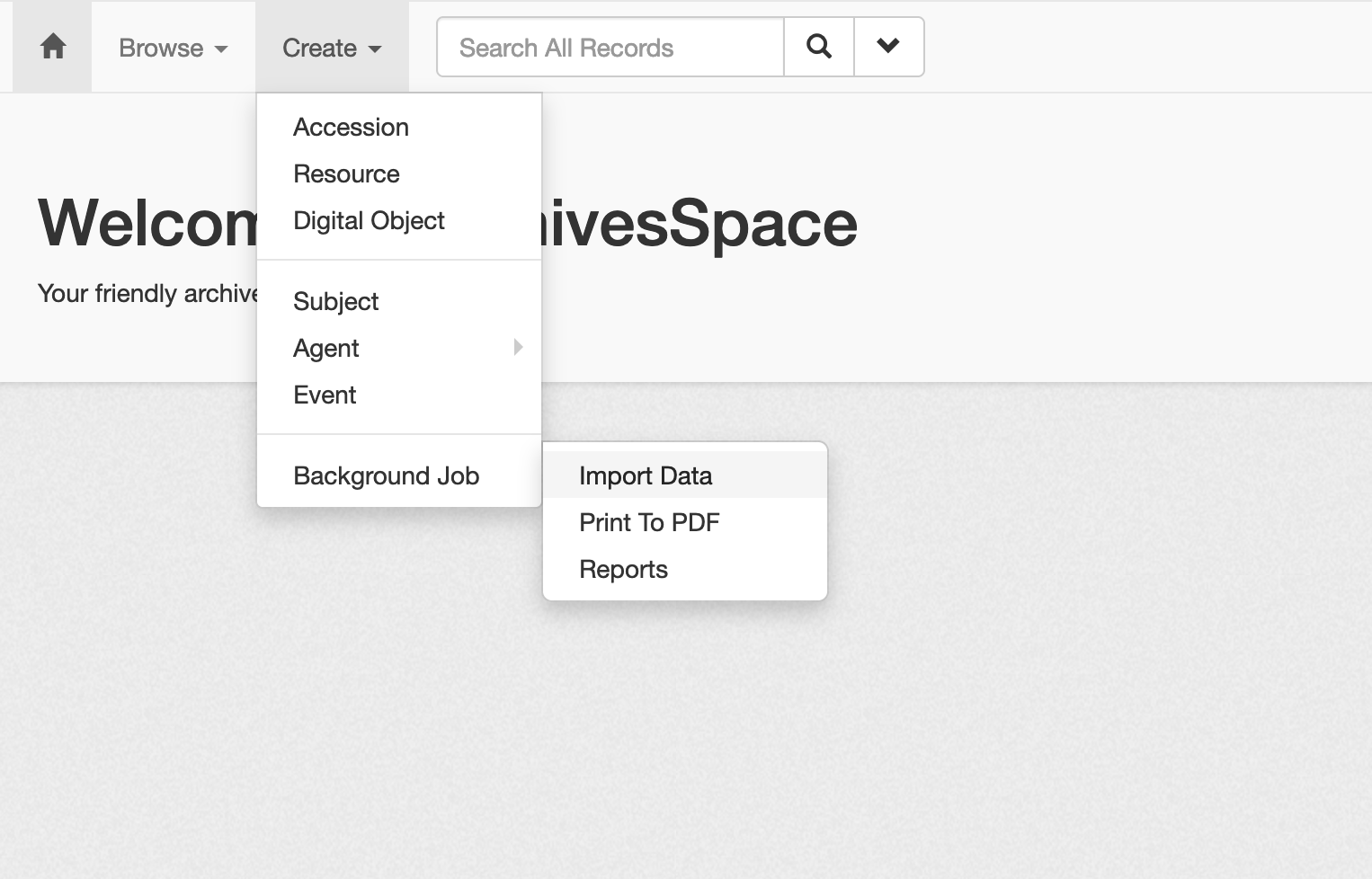1372x879 pixels.
Task: Expand the Agent submenu
Action: pyautogui.click(x=325, y=348)
